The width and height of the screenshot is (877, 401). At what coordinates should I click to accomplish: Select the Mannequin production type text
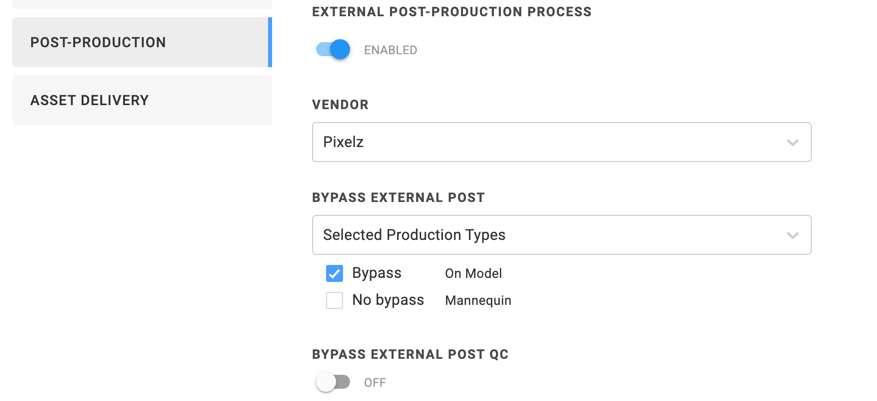478,301
